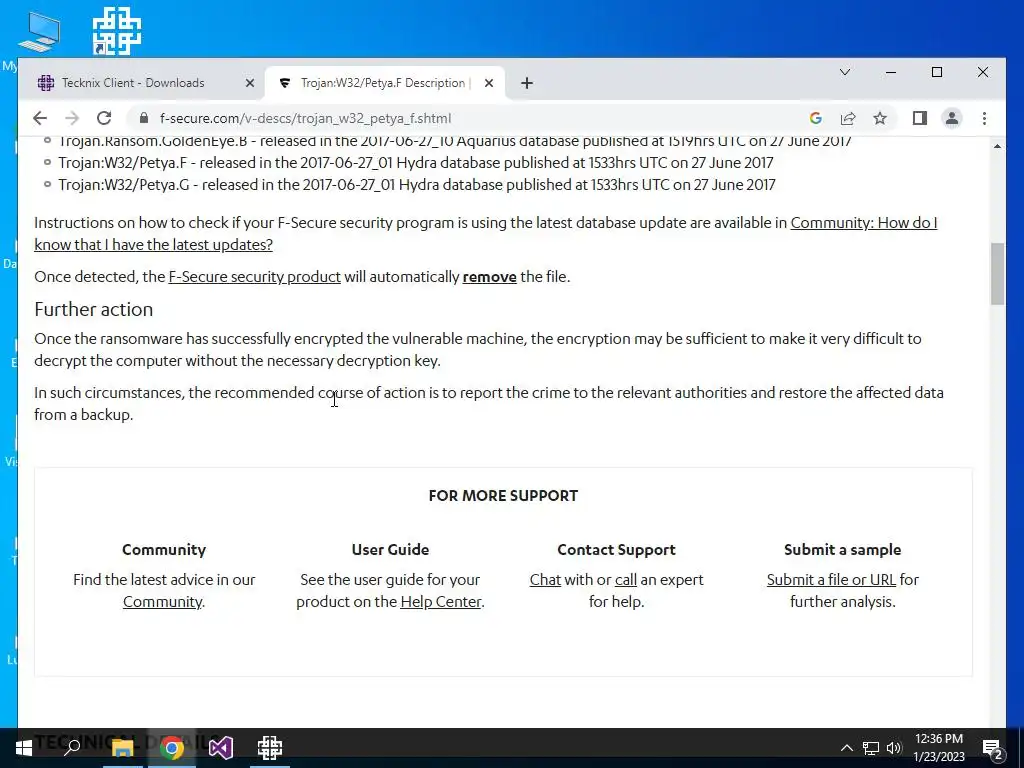Open Chrome profile avatar menu

point(952,118)
